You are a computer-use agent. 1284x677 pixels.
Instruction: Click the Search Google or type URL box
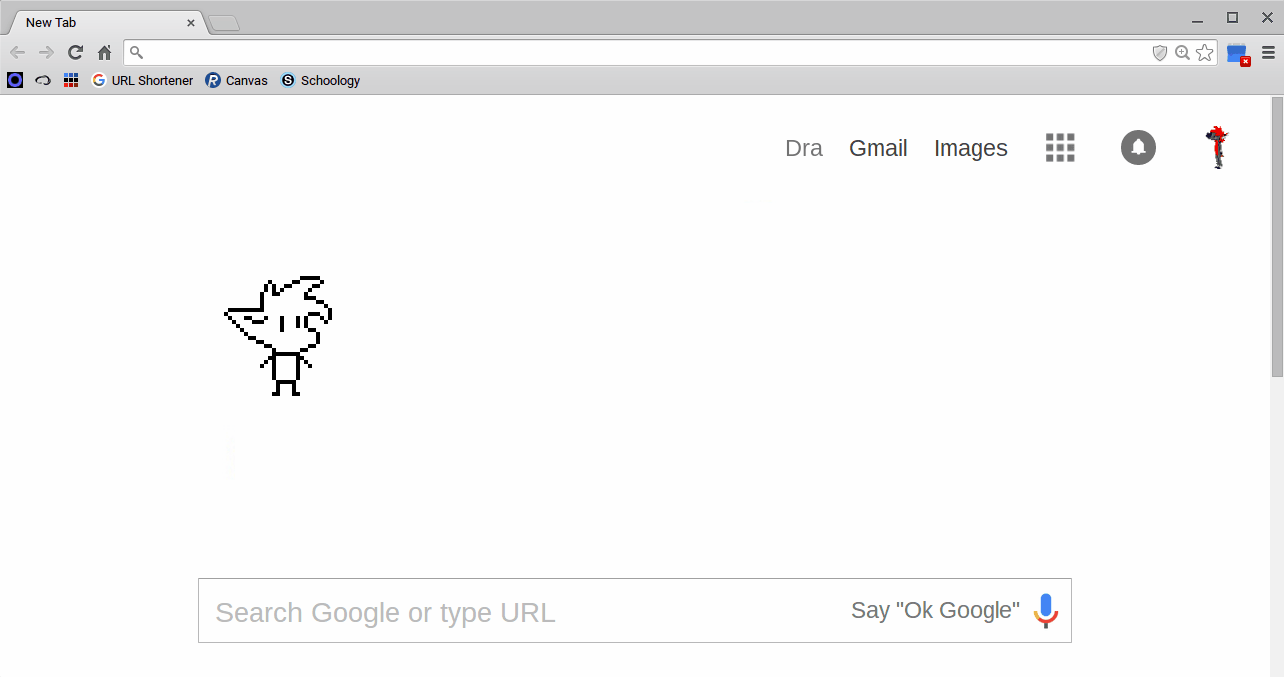click(520, 611)
